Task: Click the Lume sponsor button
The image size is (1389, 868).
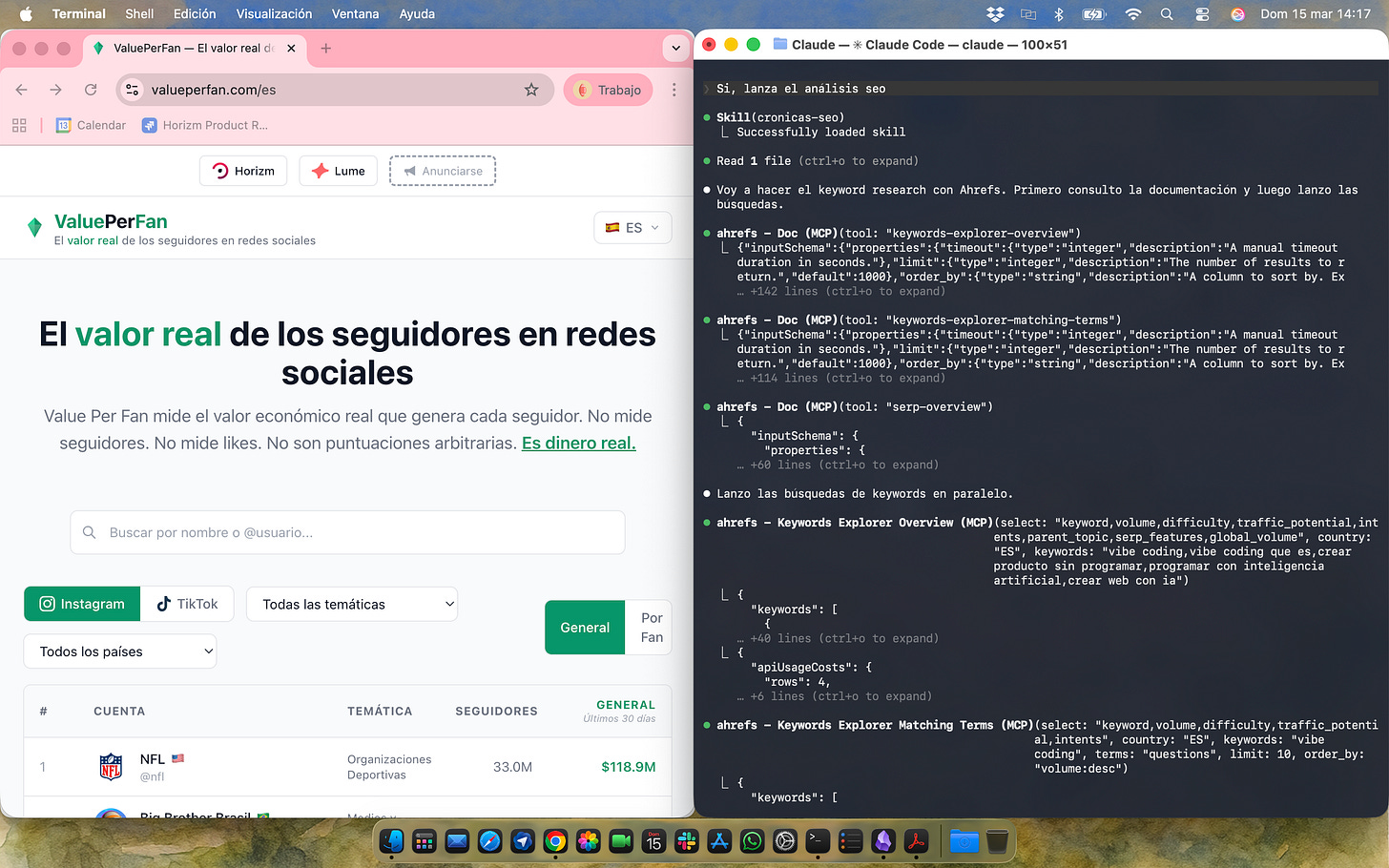Action: coord(339,171)
